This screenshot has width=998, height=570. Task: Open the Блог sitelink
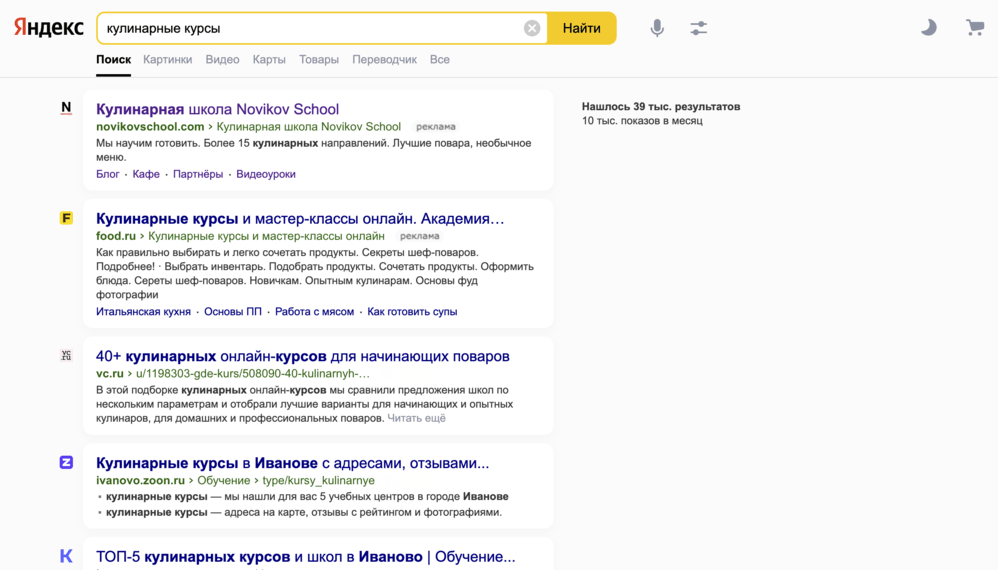(x=108, y=174)
